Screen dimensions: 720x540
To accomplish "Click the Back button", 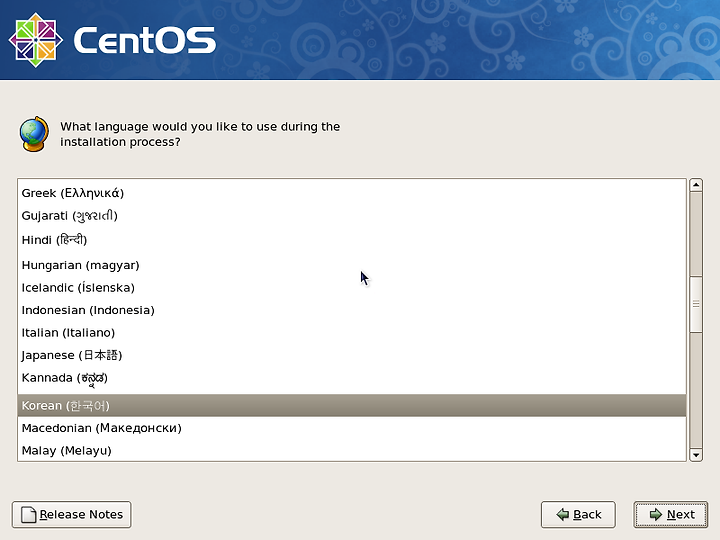I will point(578,514).
